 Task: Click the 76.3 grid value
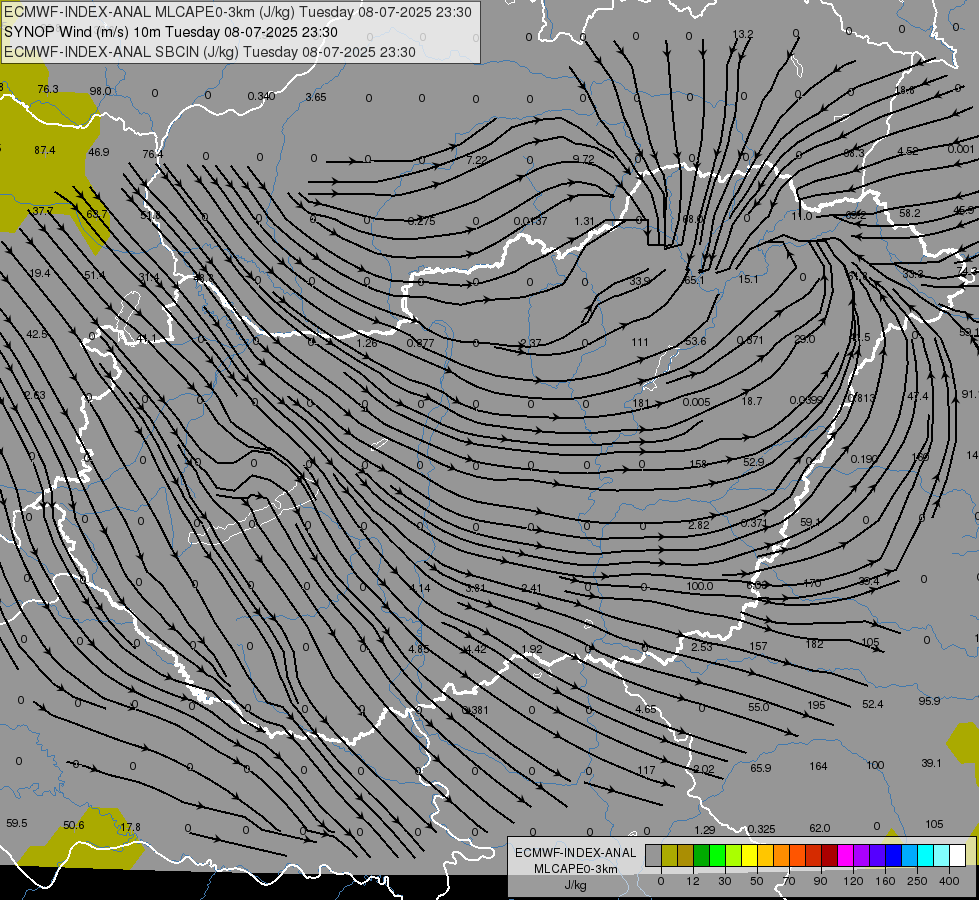click(48, 89)
